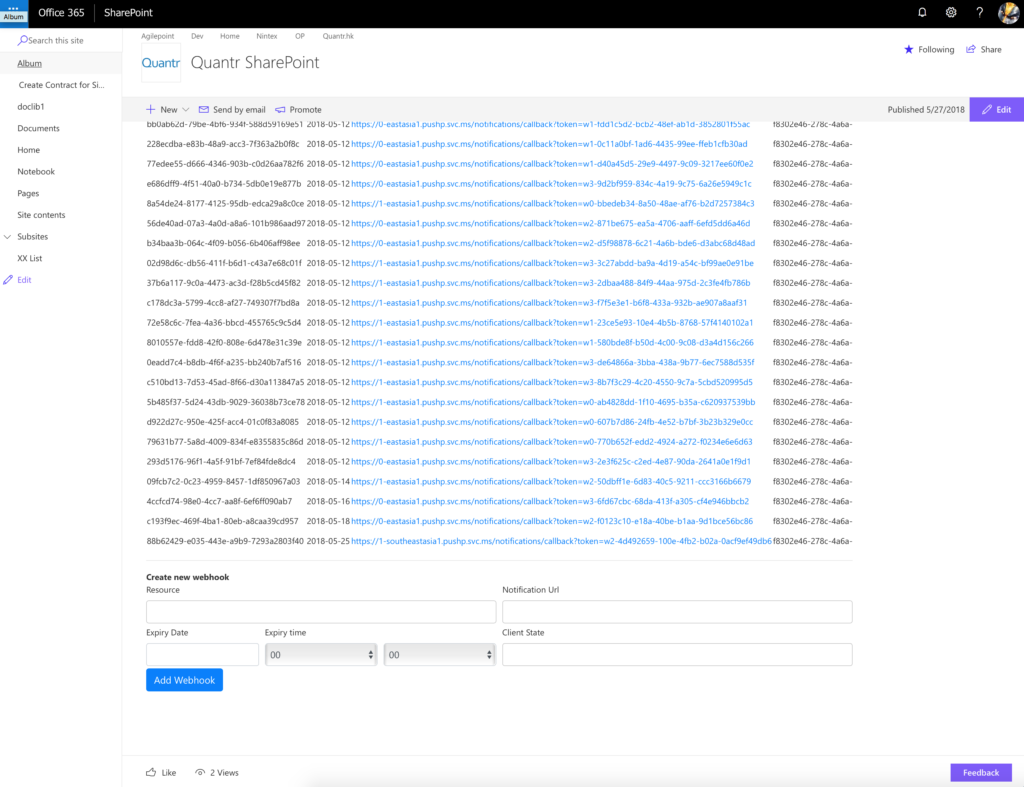Select Album in the sidebar
The width and height of the screenshot is (1024, 787).
[x=29, y=64]
